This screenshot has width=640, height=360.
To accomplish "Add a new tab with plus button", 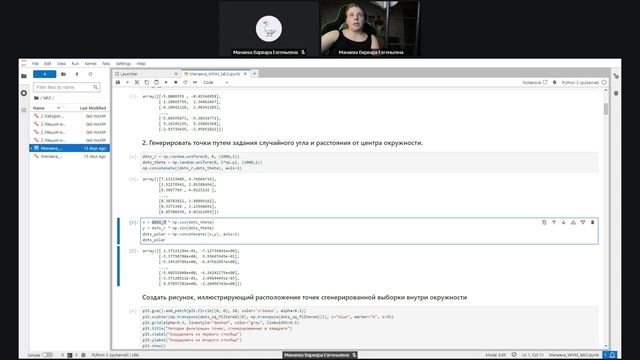I will click(x=254, y=74).
